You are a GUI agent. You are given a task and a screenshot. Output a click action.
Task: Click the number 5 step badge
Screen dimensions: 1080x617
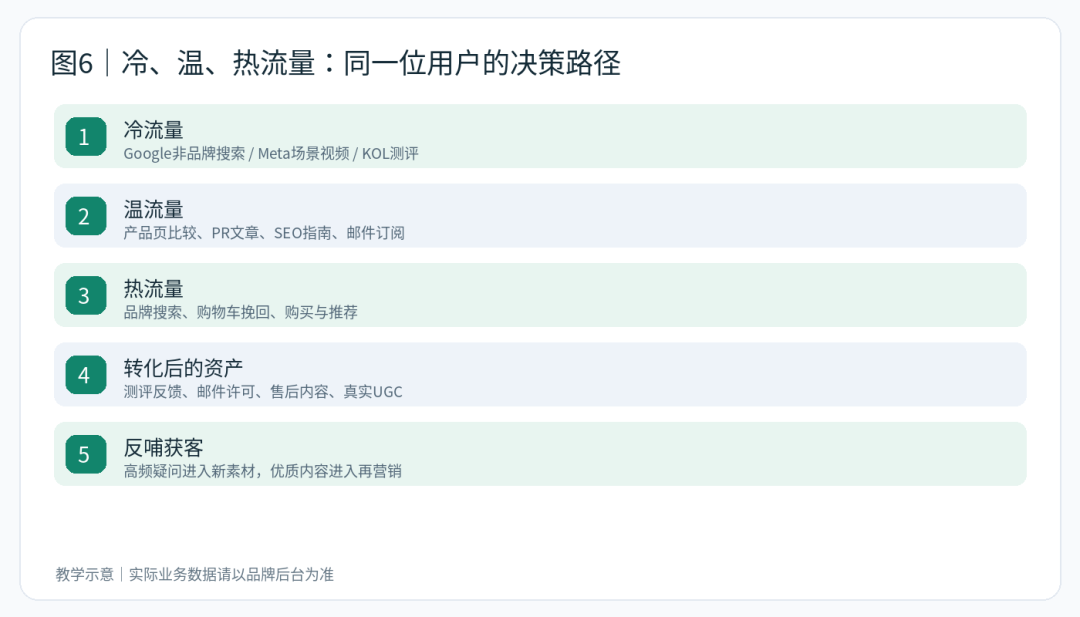tap(86, 454)
